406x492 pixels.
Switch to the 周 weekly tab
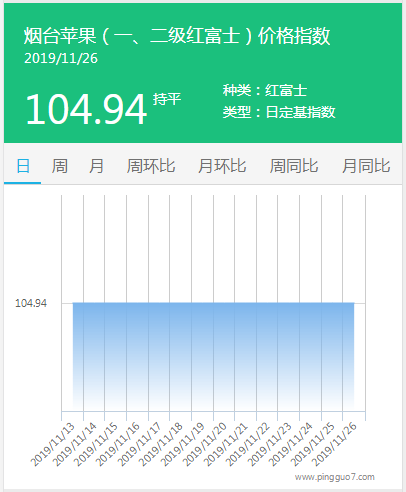(x=60, y=166)
